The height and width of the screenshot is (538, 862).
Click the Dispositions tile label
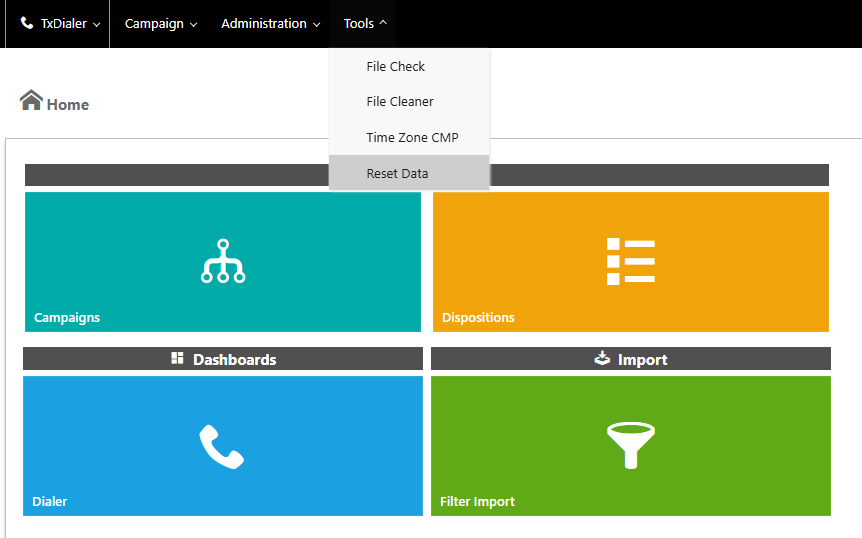(x=478, y=318)
